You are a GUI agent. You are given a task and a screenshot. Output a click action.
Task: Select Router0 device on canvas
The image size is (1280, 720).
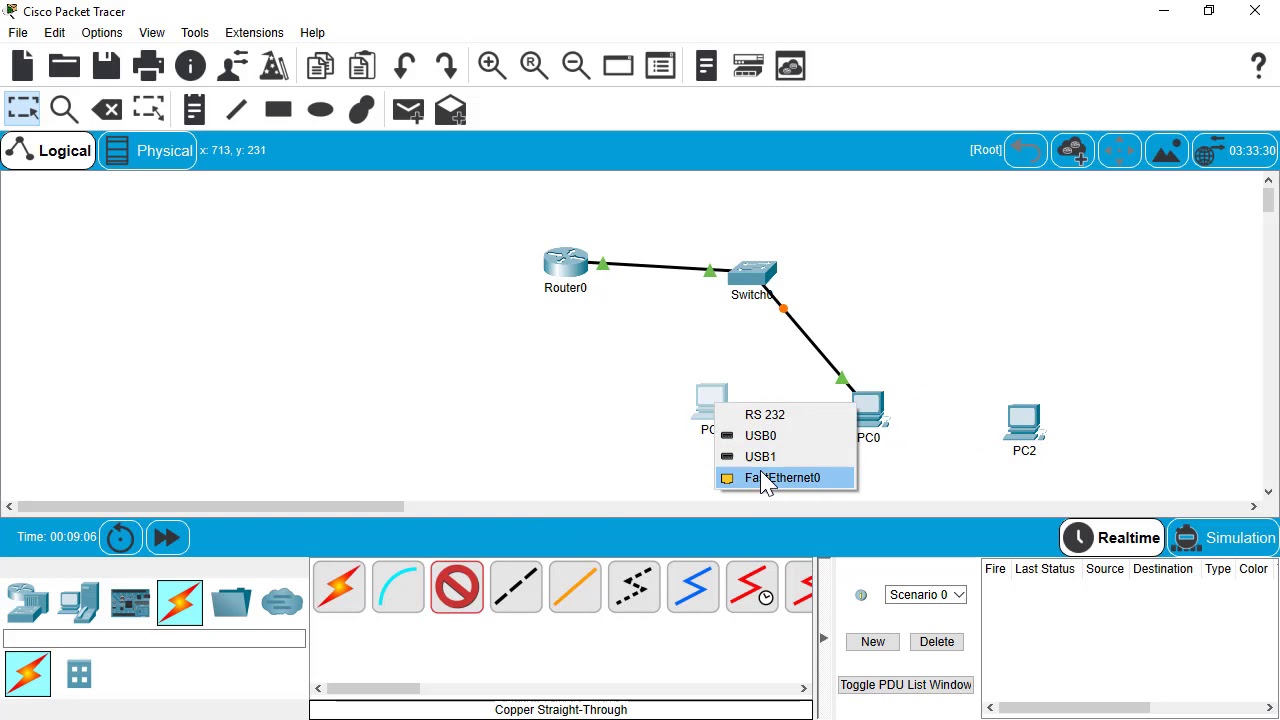pos(565,263)
